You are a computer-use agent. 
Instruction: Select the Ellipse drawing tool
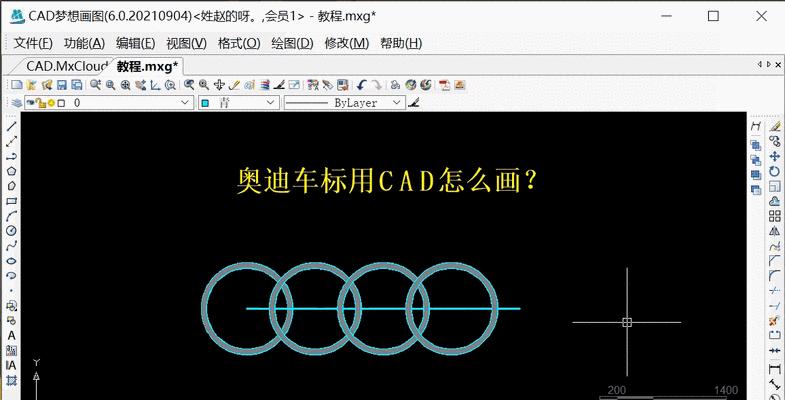click(11, 260)
